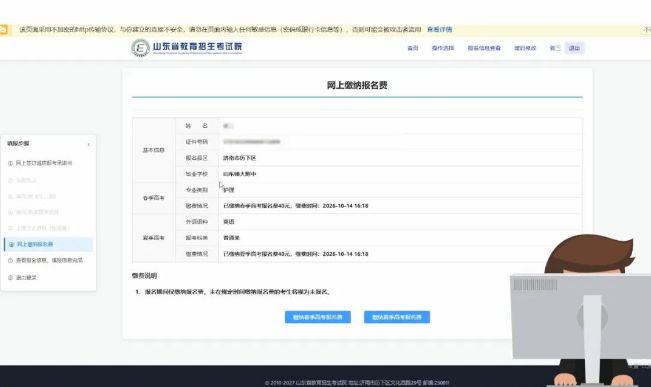
Task: Click the spring payment status dated 10-14 16:18
Action: (296, 206)
